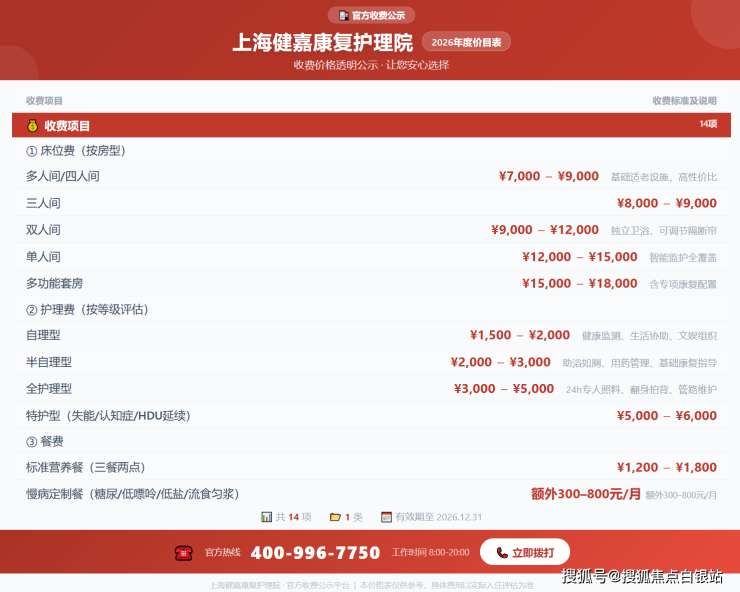Screen dimensions: 740x592
Task: Click the price ¥1,200 – ¥1,800
Action: click(667, 467)
